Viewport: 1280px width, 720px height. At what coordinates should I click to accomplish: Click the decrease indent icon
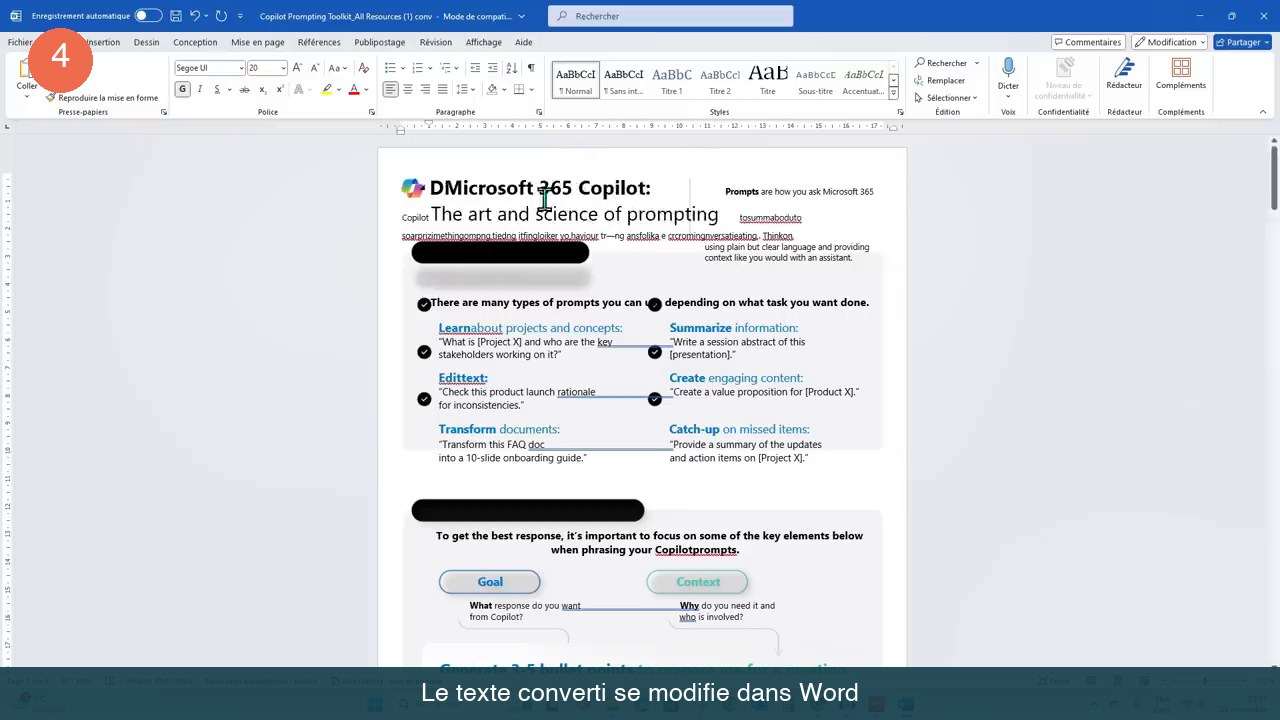(x=476, y=67)
